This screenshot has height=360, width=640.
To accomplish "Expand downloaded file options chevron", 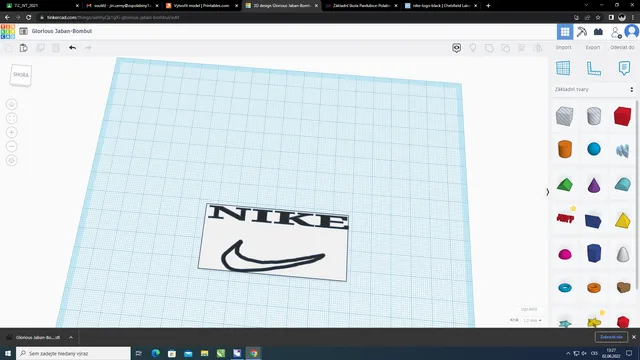I will [71, 338].
